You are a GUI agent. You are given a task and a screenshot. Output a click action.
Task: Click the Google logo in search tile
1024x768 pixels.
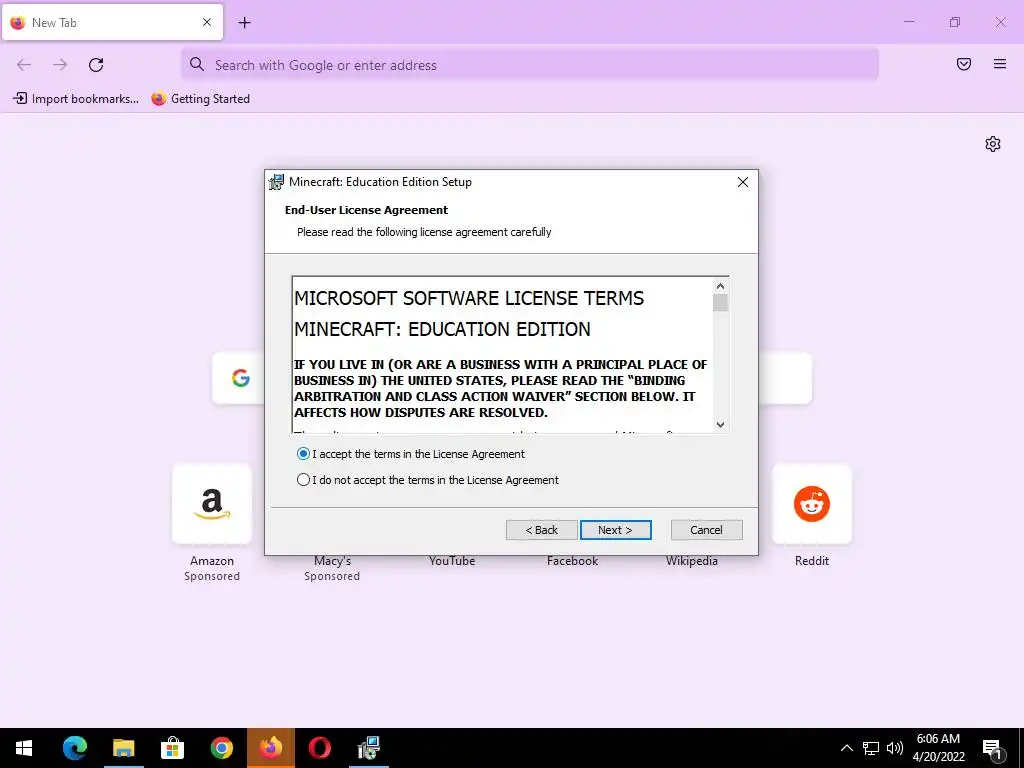click(240, 378)
